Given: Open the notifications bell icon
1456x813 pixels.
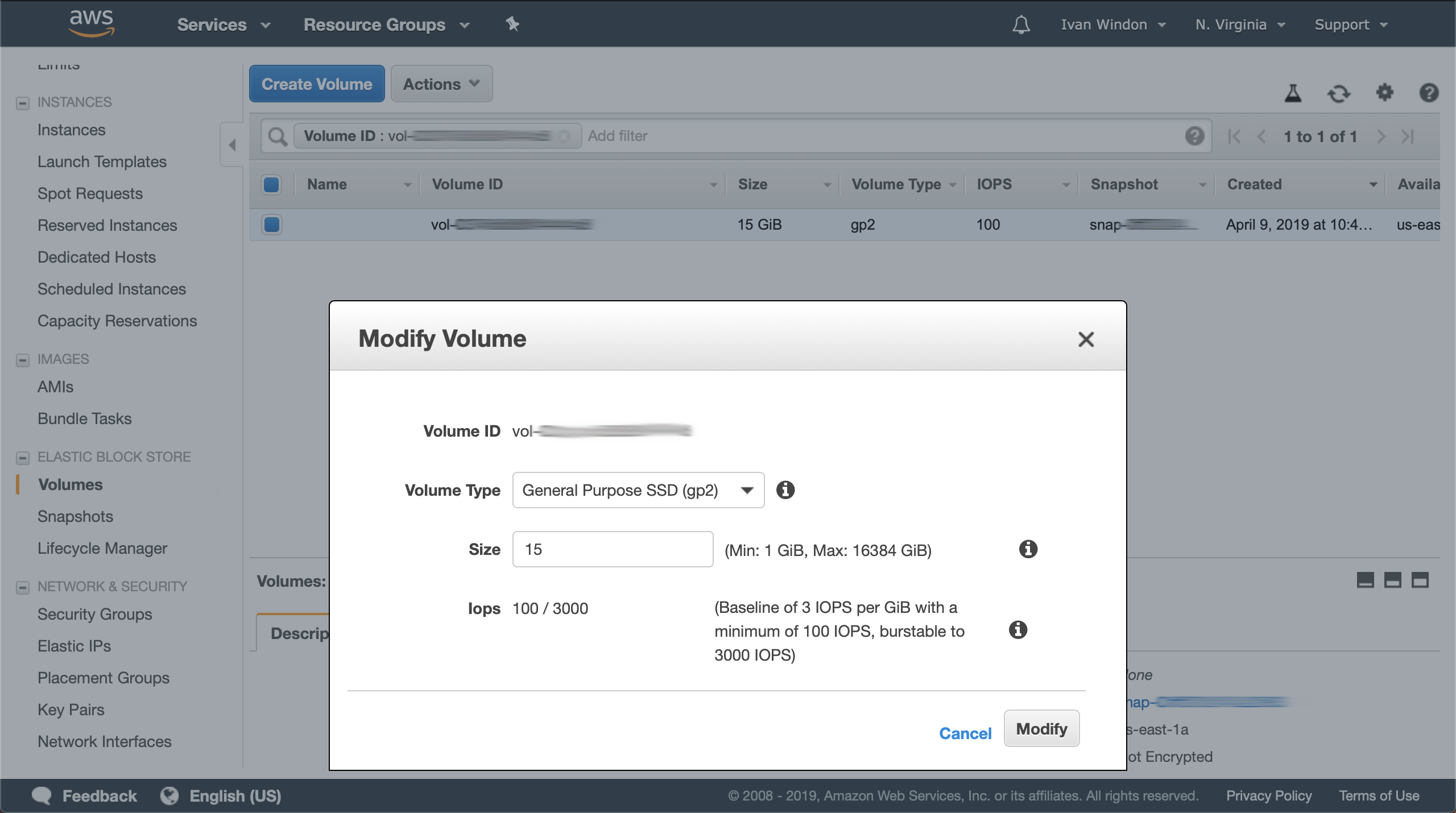Looking at the screenshot, I should point(1021,24).
